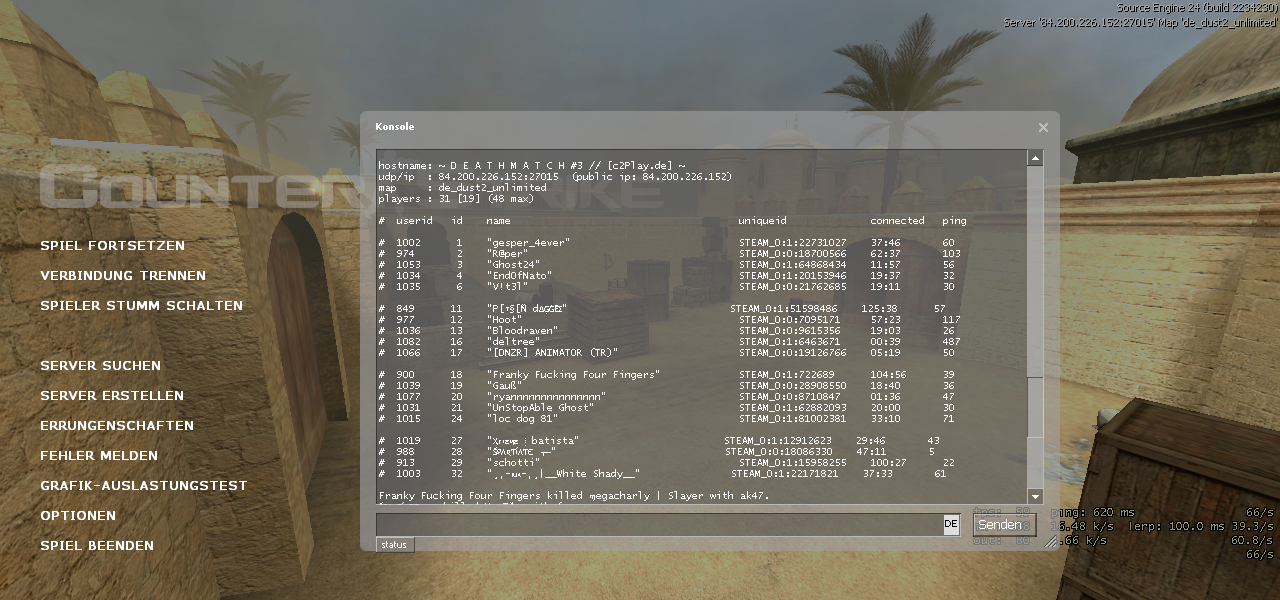Select Server erstellen
Viewport: 1280px width, 600px height.
[x=112, y=396]
